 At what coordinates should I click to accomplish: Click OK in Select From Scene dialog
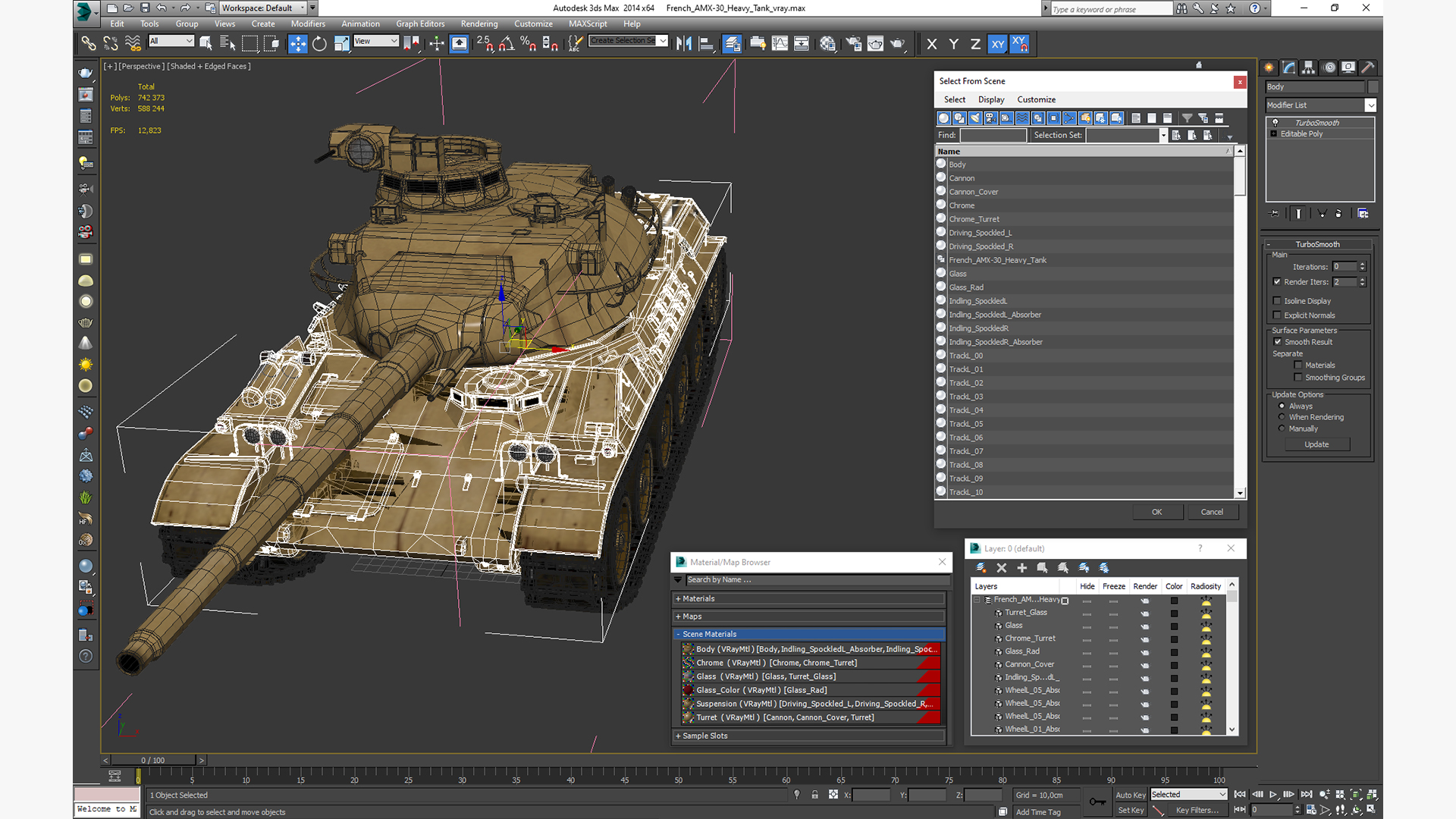(1157, 513)
